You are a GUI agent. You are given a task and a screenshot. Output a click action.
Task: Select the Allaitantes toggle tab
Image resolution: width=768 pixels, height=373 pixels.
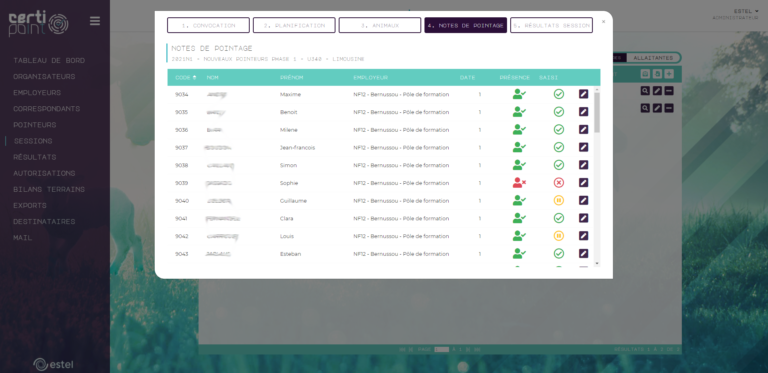coord(653,58)
